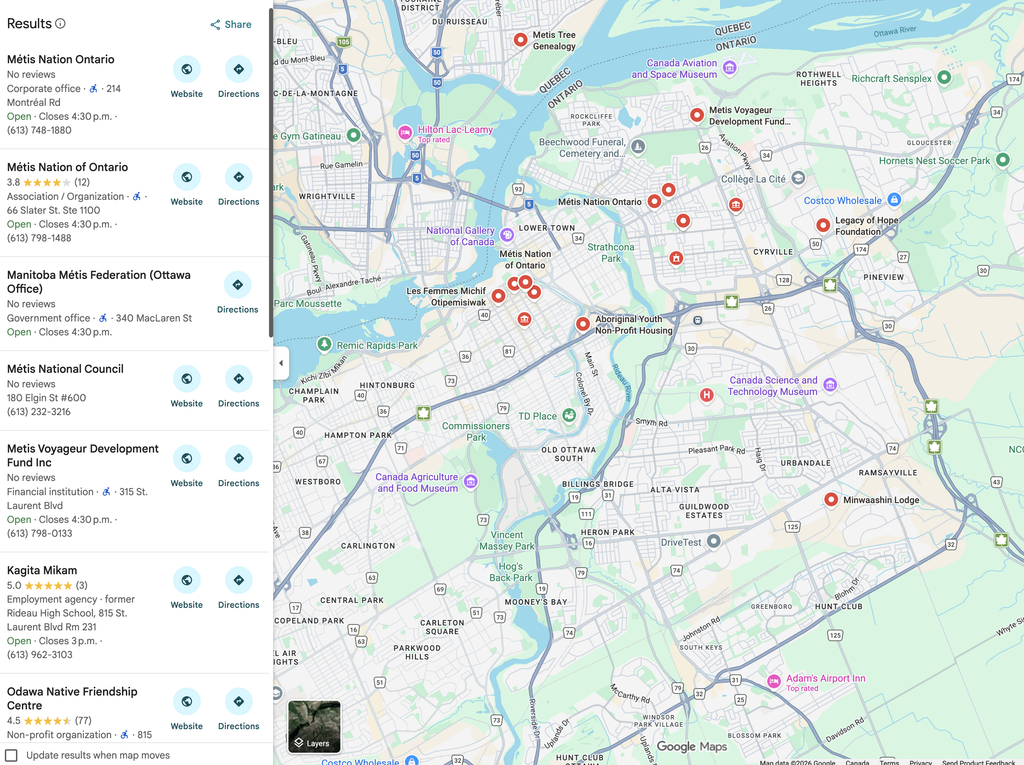The height and width of the screenshot is (765, 1024).
Task: Get directions to Manitoba Métis Federation office
Action: tap(238, 285)
